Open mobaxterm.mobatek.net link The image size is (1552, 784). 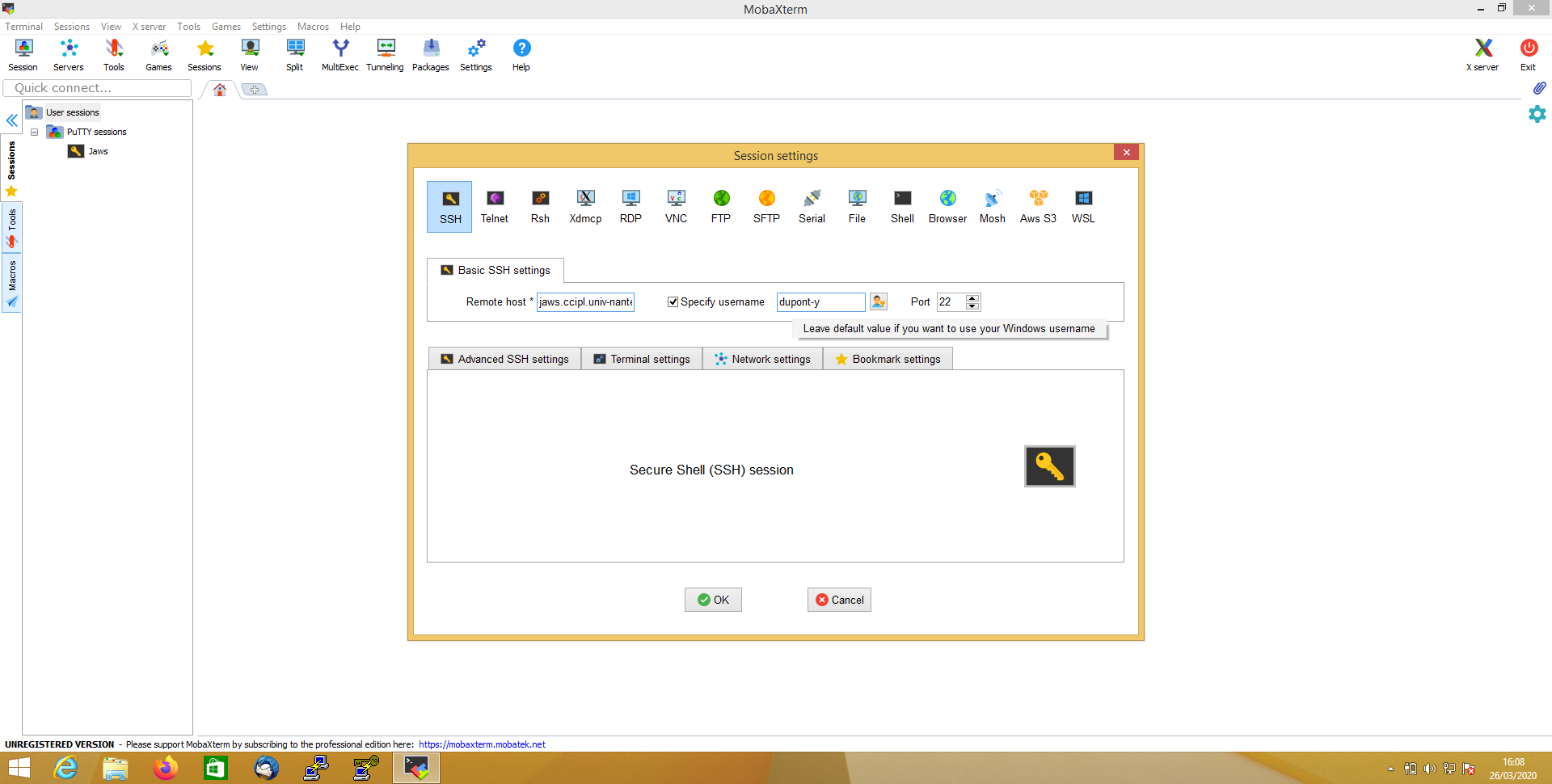(x=482, y=744)
